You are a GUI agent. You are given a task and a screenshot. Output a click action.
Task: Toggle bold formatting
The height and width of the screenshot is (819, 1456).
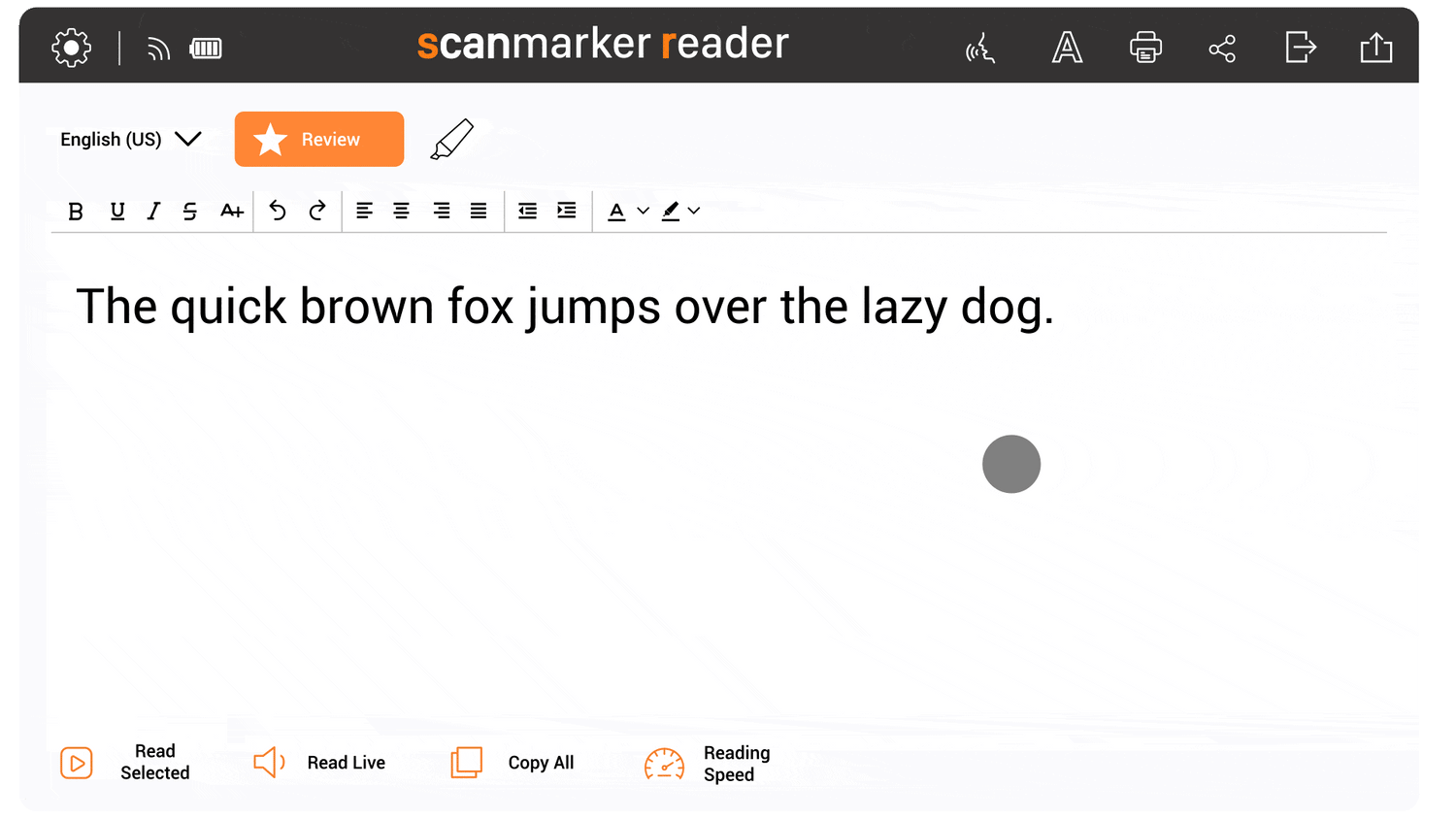point(76,212)
